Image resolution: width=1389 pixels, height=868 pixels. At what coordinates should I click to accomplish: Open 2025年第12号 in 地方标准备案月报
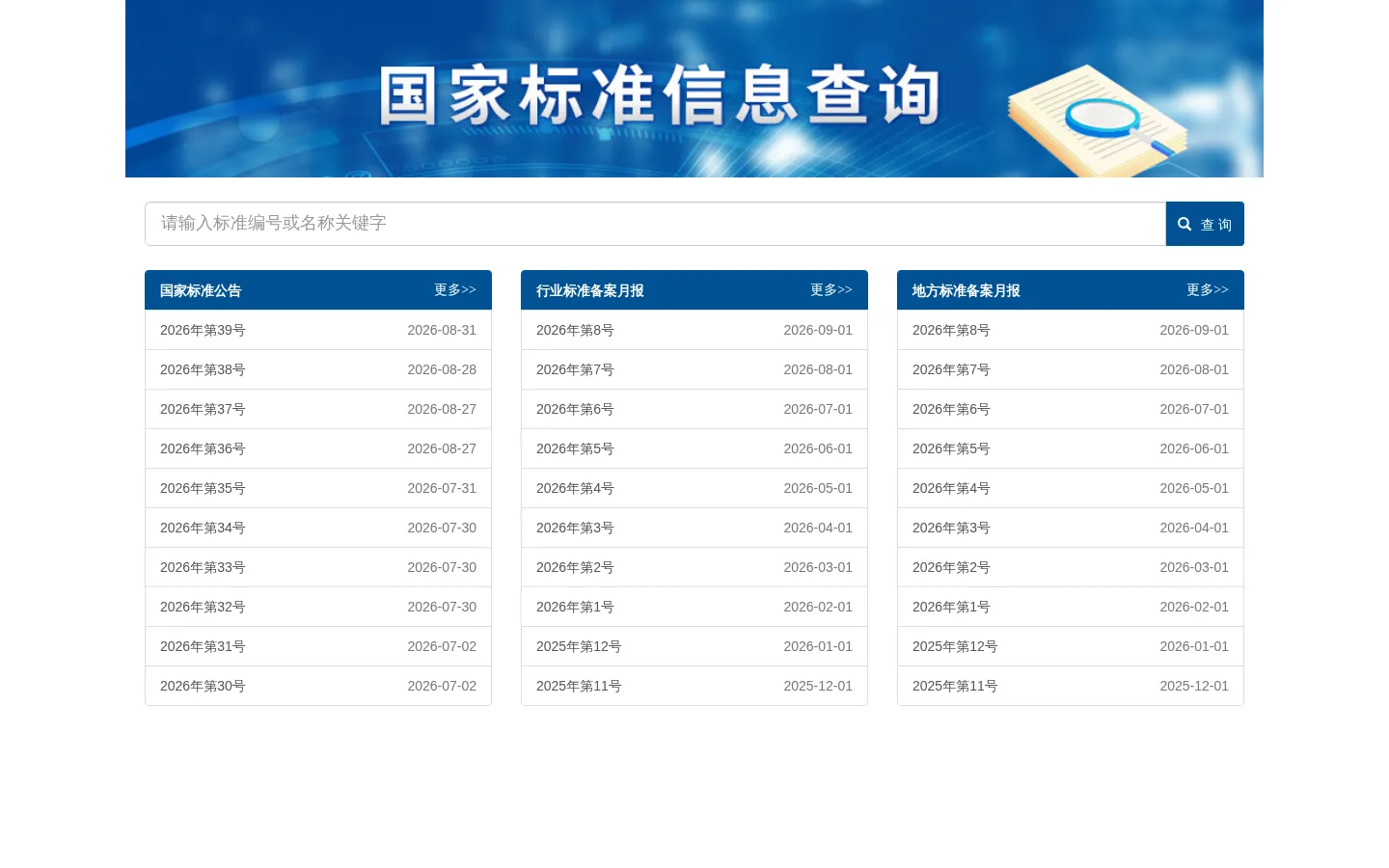(955, 646)
